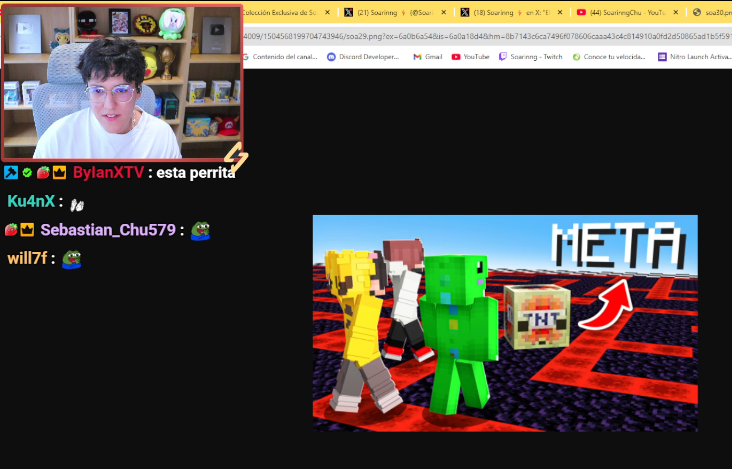Image resolution: width=732 pixels, height=469 pixels.
Task: Select the soa30.png tab
Action: click(x=710, y=13)
